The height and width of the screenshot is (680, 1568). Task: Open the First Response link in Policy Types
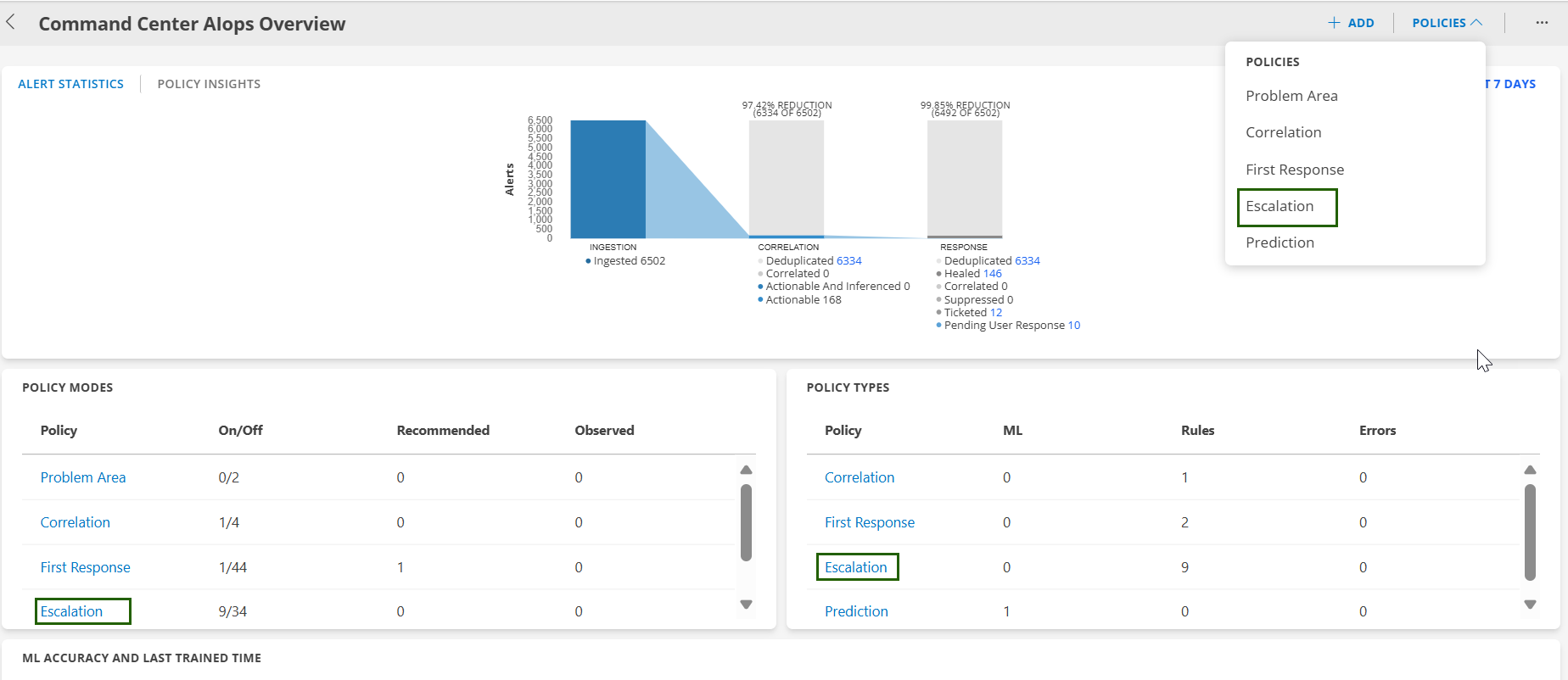[x=870, y=522]
